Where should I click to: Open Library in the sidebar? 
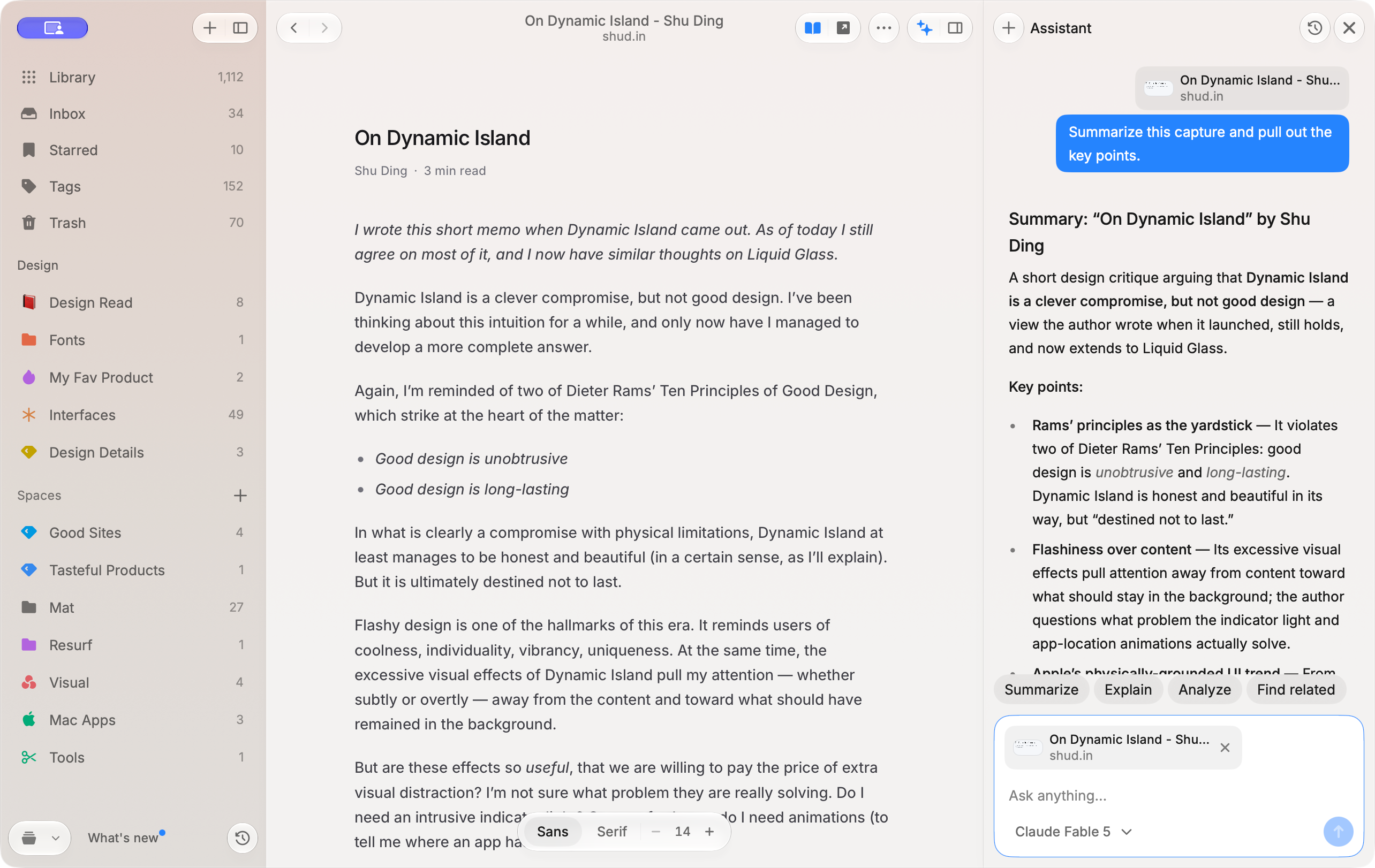click(133, 77)
